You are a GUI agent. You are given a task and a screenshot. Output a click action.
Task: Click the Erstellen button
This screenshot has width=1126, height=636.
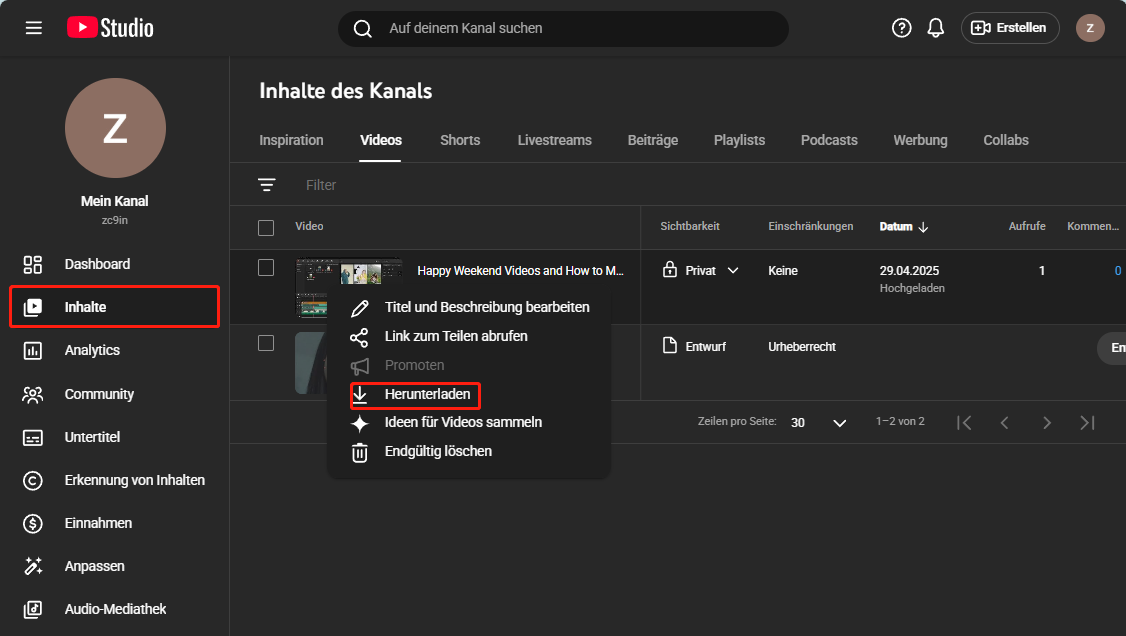click(1009, 28)
